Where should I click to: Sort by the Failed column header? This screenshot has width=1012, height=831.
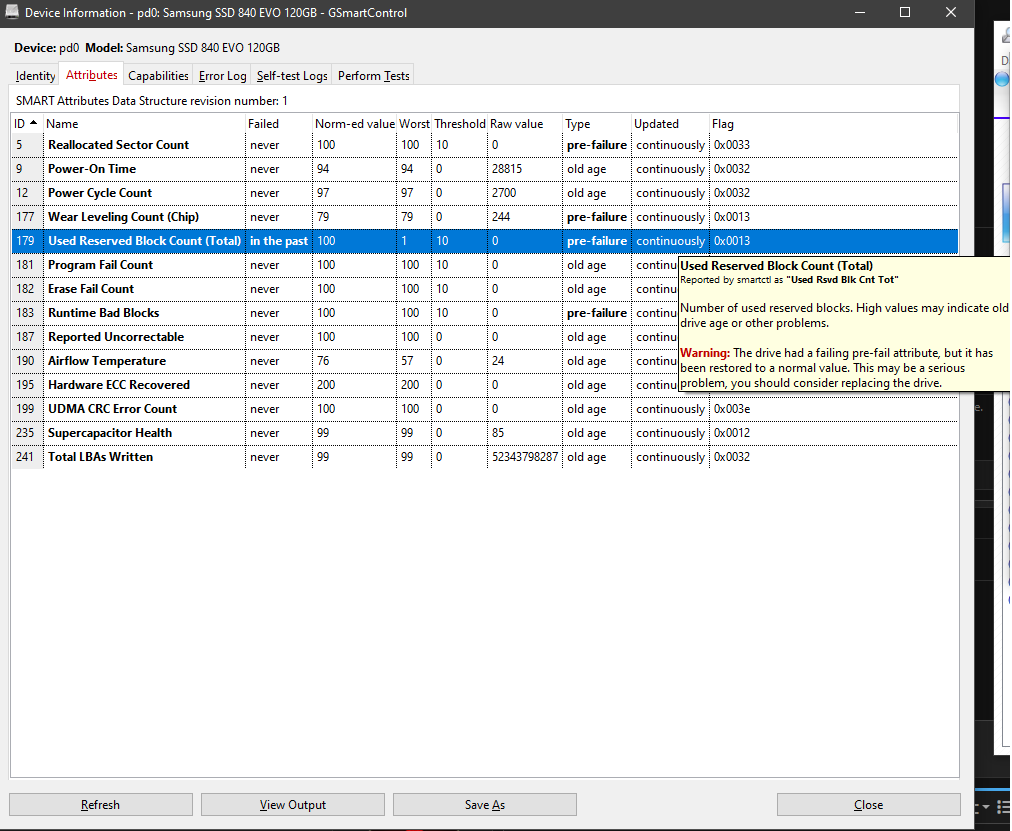tap(278, 124)
